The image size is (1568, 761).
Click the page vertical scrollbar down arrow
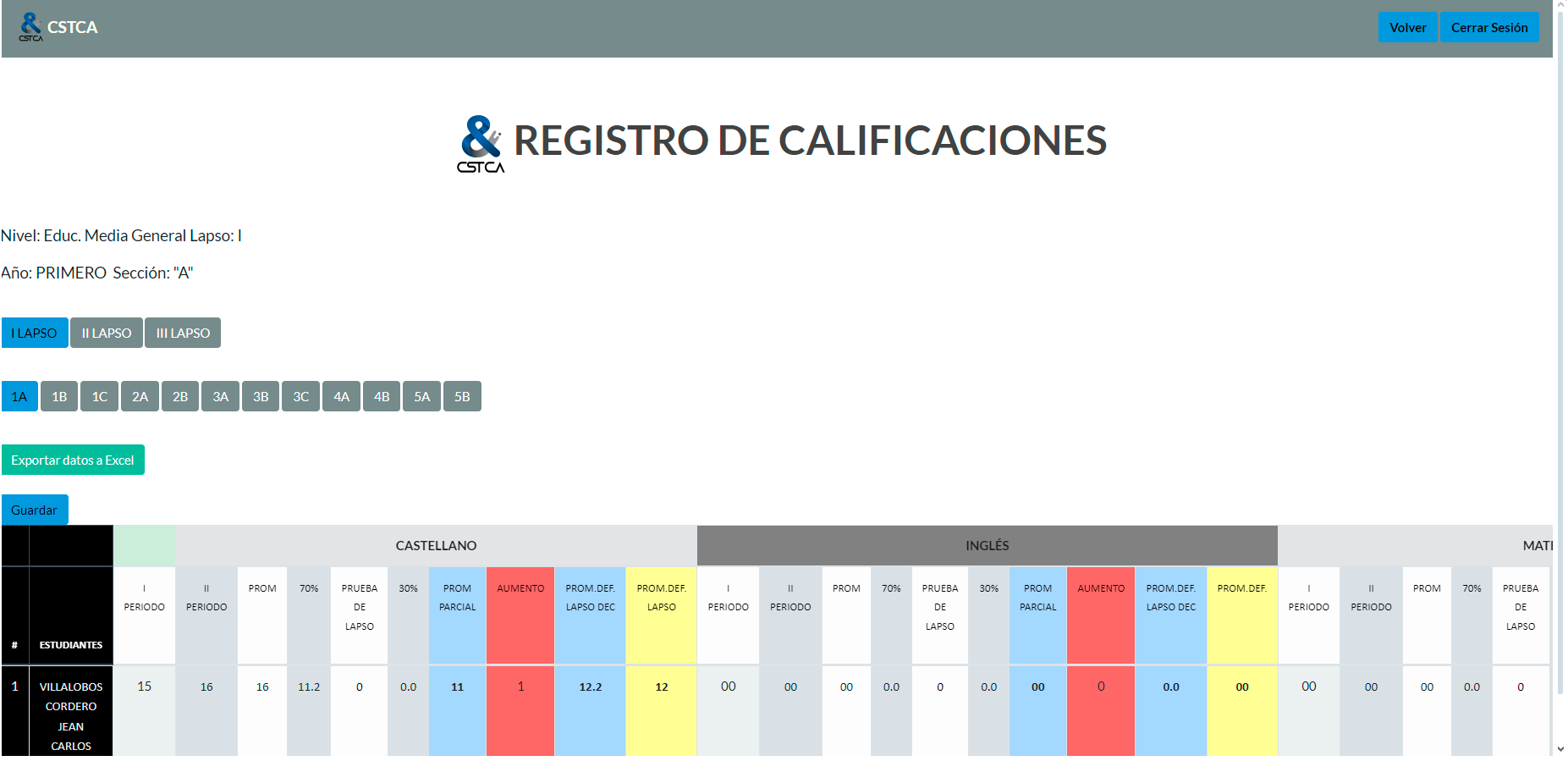1560,749
